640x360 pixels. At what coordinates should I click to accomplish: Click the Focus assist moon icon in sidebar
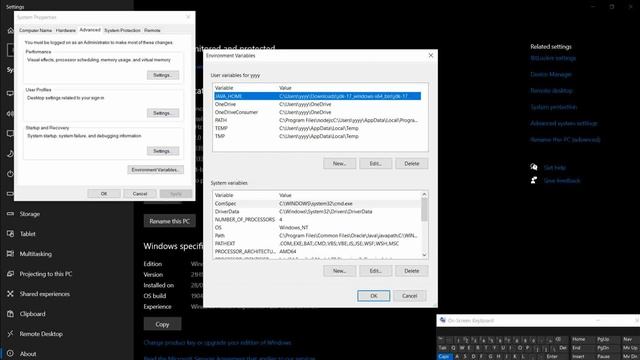point(10,153)
